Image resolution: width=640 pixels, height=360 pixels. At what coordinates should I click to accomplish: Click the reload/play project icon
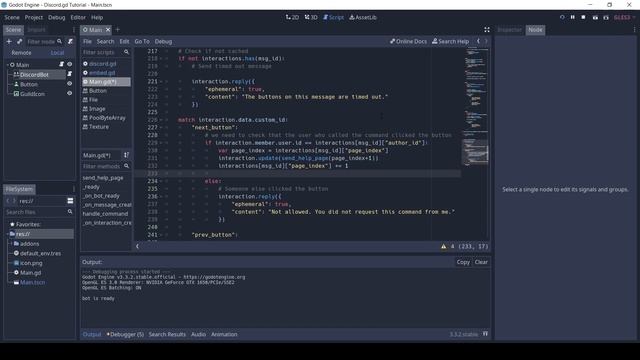562,17
